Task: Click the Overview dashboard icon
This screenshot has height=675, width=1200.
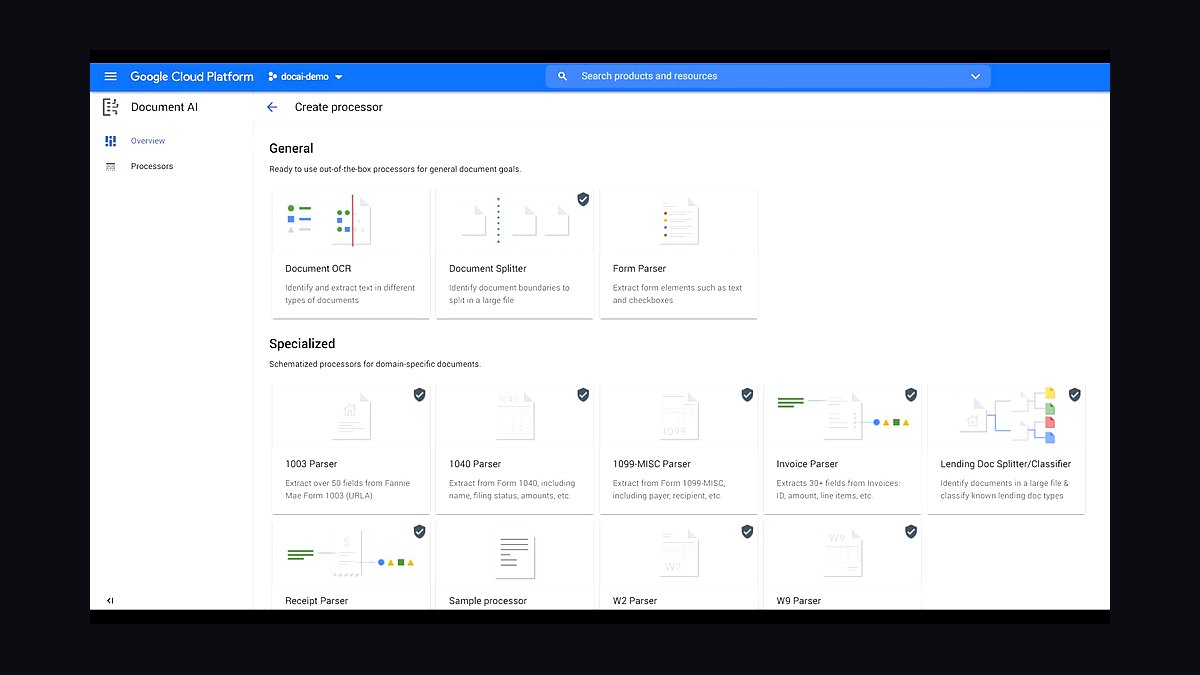Action: coord(111,141)
